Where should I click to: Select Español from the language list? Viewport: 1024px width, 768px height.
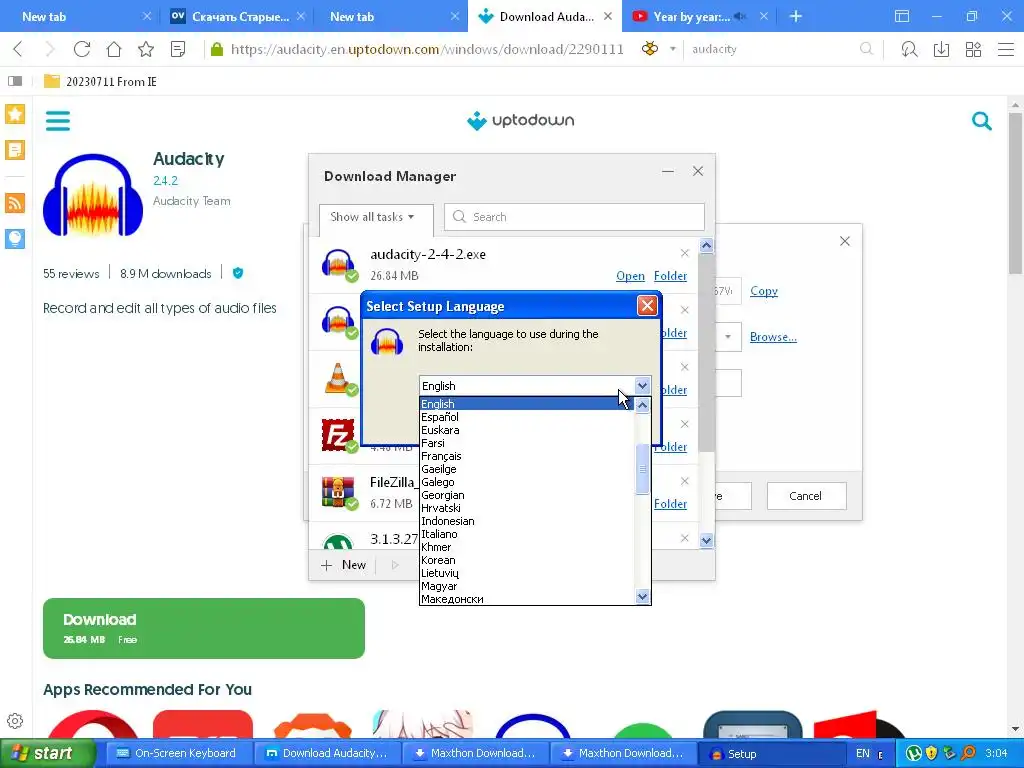coord(440,417)
